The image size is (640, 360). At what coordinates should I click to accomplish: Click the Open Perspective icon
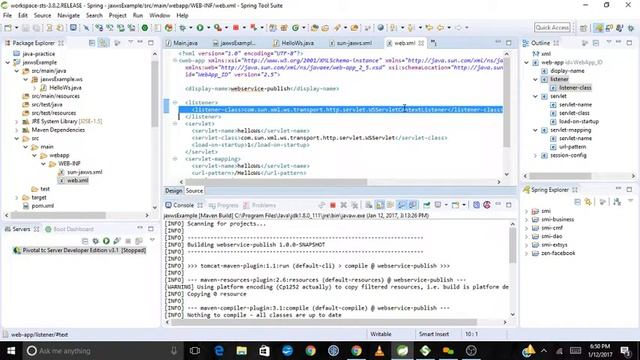584,28
